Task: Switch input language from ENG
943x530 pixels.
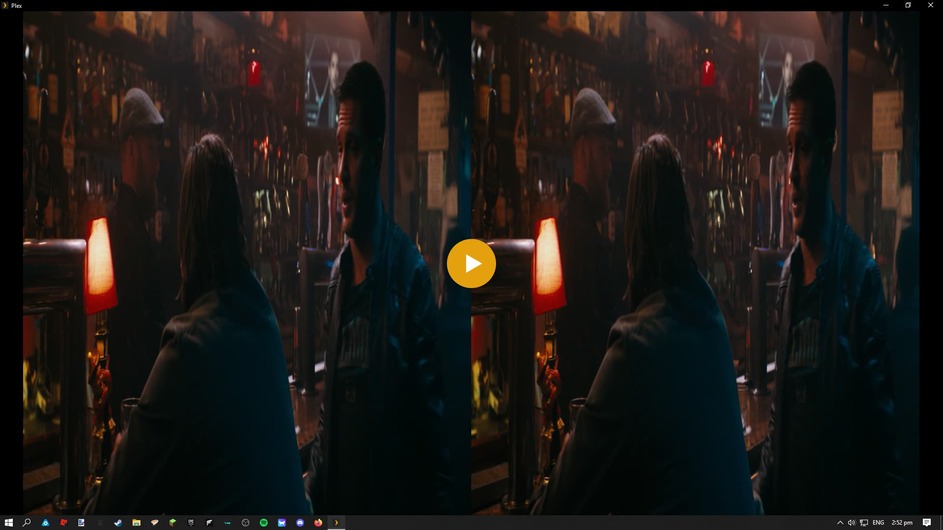Action: click(x=878, y=523)
